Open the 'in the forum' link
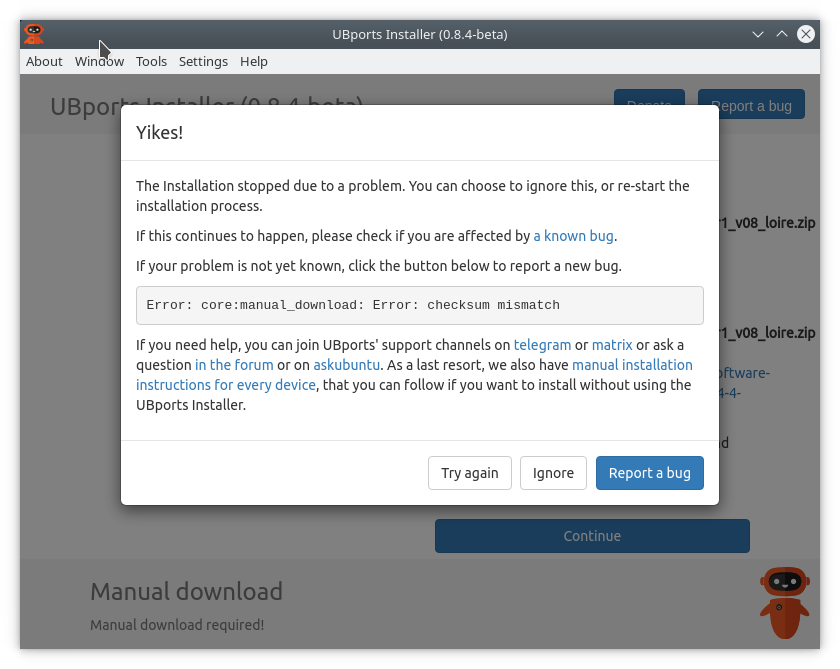This screenshot has width=840, height=669. click(x=234, y=365)
